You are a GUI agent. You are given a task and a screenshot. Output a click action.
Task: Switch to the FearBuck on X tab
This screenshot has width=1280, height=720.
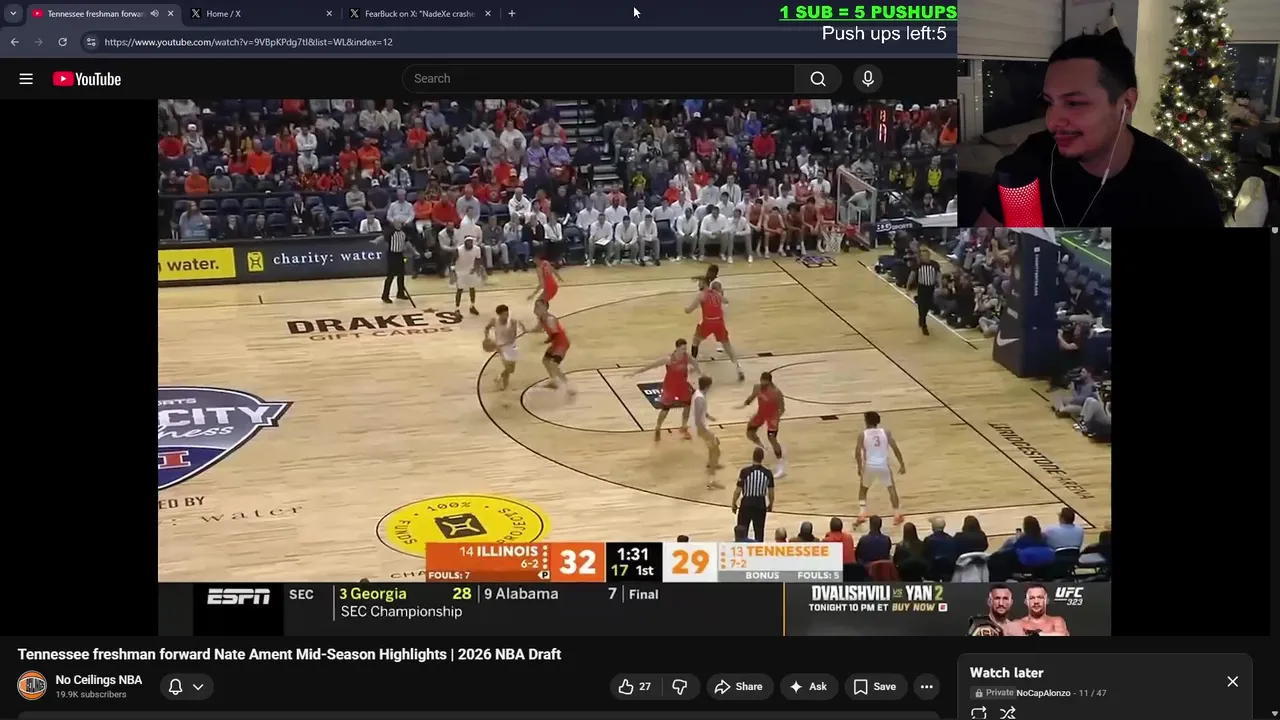pyautogui.click(x=419, y=14)
